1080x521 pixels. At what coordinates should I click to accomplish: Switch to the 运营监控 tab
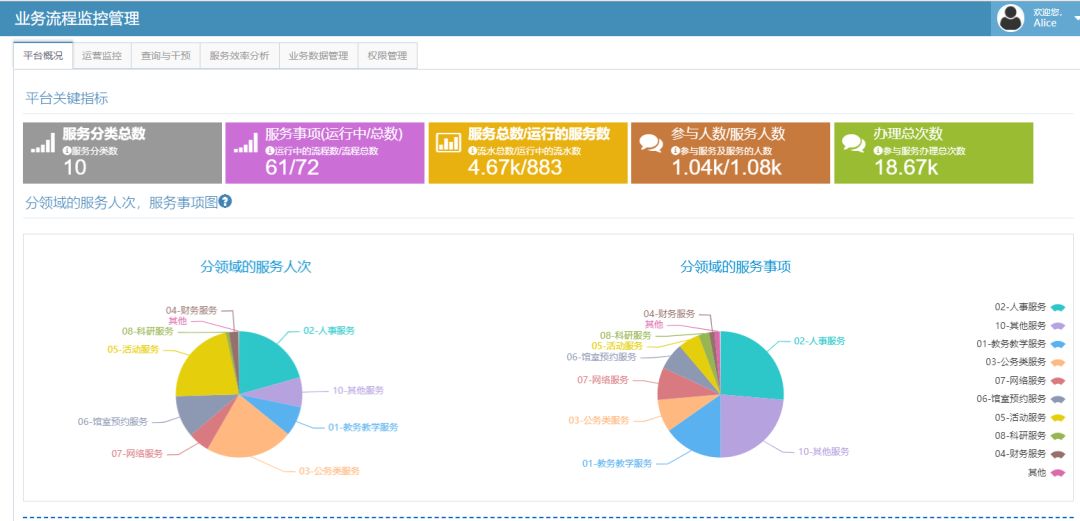[x=102, y=56]
